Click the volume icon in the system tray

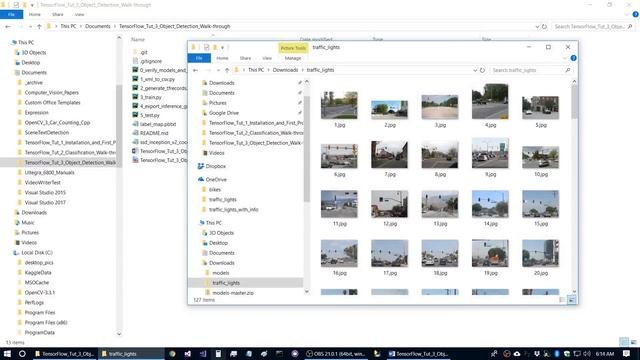tap(587, 354)
